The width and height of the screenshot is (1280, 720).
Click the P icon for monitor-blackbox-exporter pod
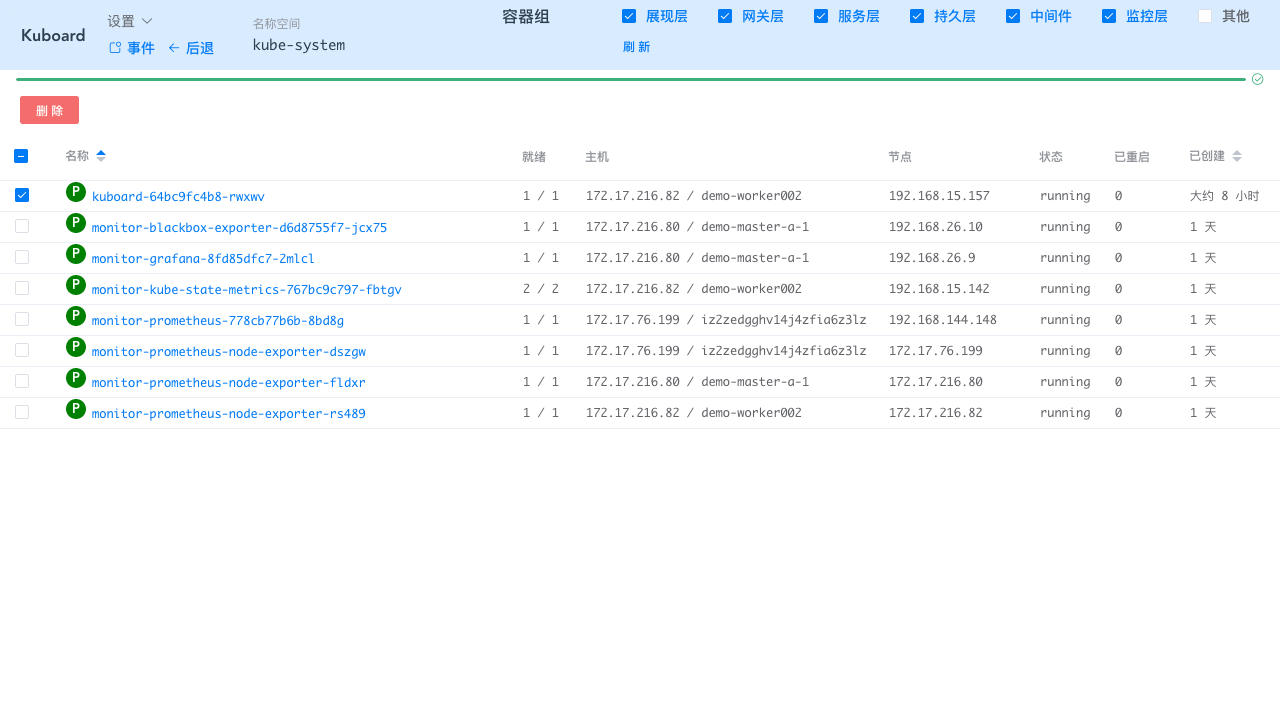click(x=75, y=222)
